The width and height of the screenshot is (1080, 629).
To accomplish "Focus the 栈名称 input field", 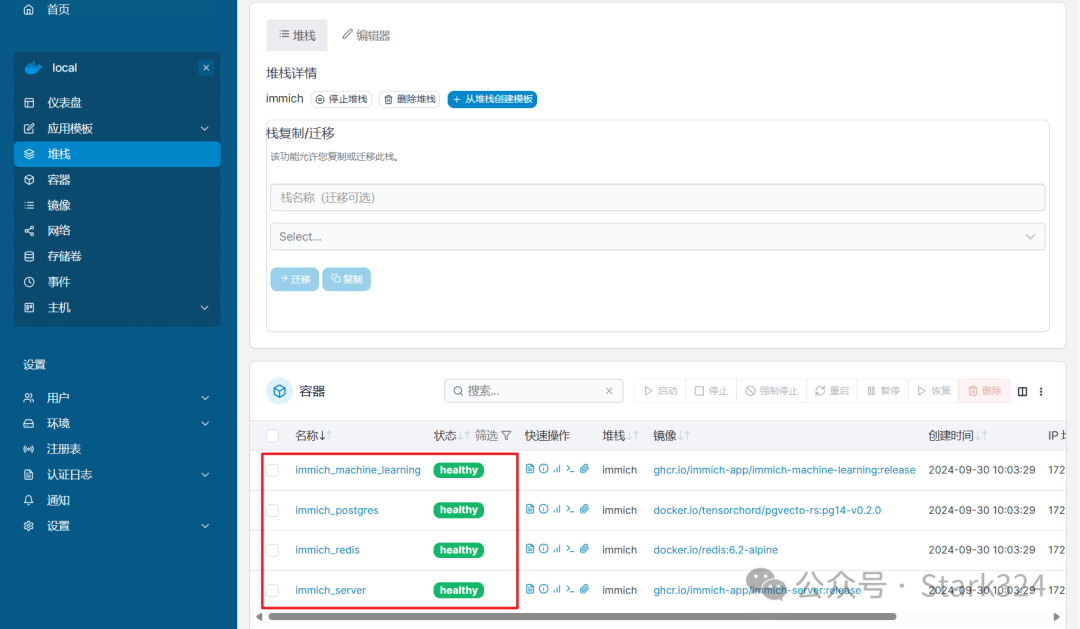I will [x=658, y=198].
